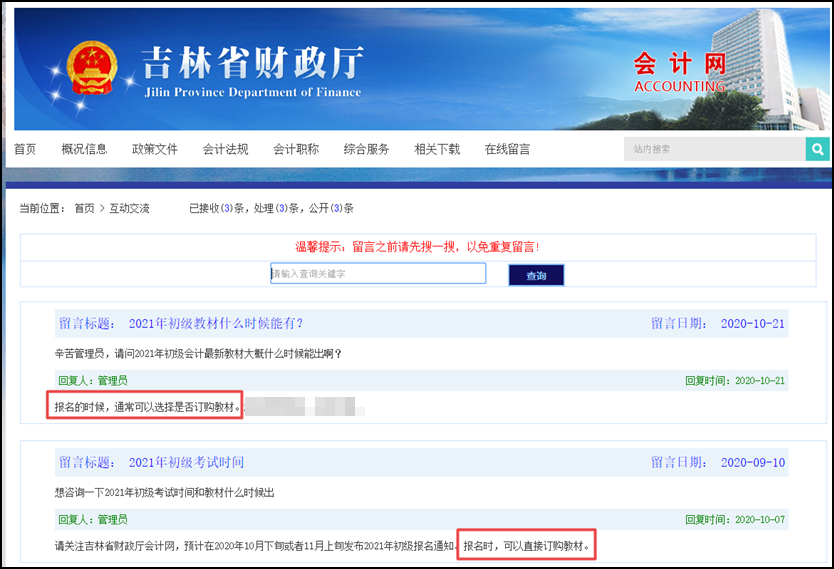Select the message date 2020-10-21
Image resolution: width=834 pixels, height=569 pixels.
pyautogui.click(x=753, y=323)
